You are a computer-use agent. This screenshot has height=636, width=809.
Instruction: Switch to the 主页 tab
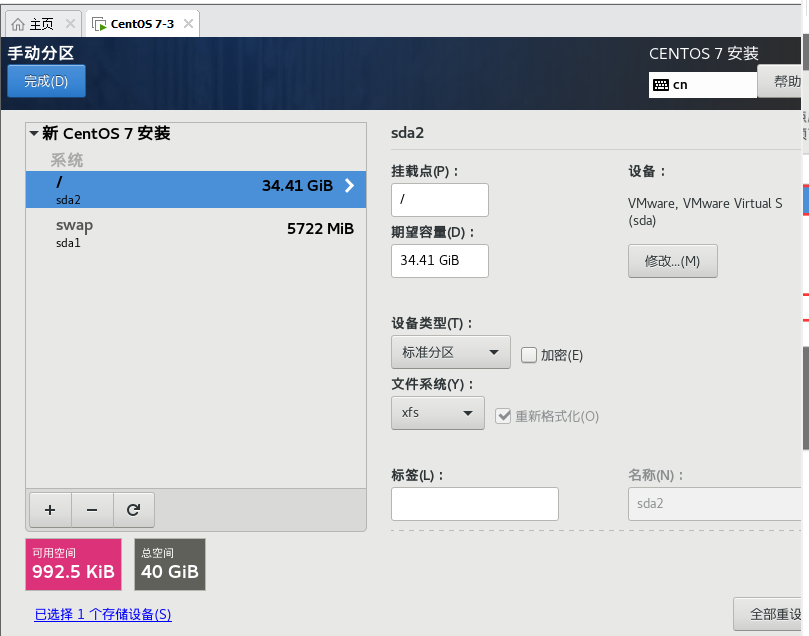click(x=43, y=24)
